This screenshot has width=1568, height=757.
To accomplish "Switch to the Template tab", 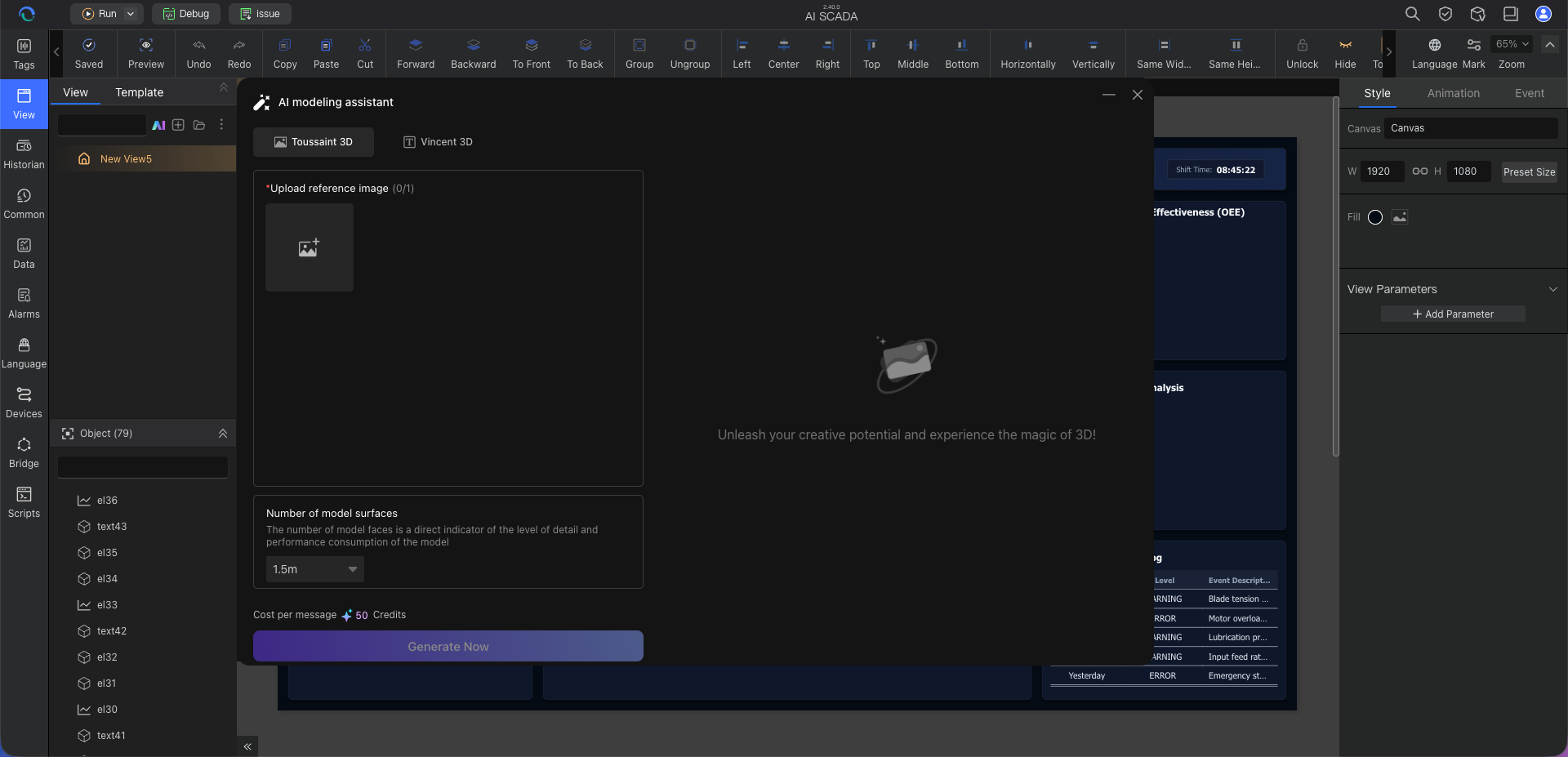I will [x=139, y=92].
